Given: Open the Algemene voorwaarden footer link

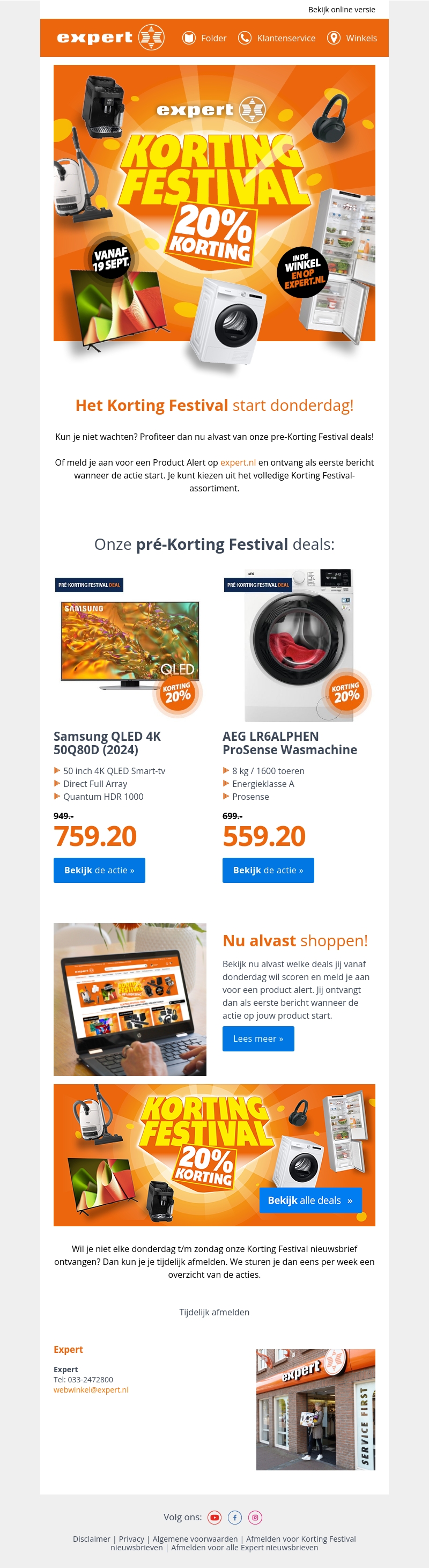Looking at the screenshot, I should coord(195,1538).
